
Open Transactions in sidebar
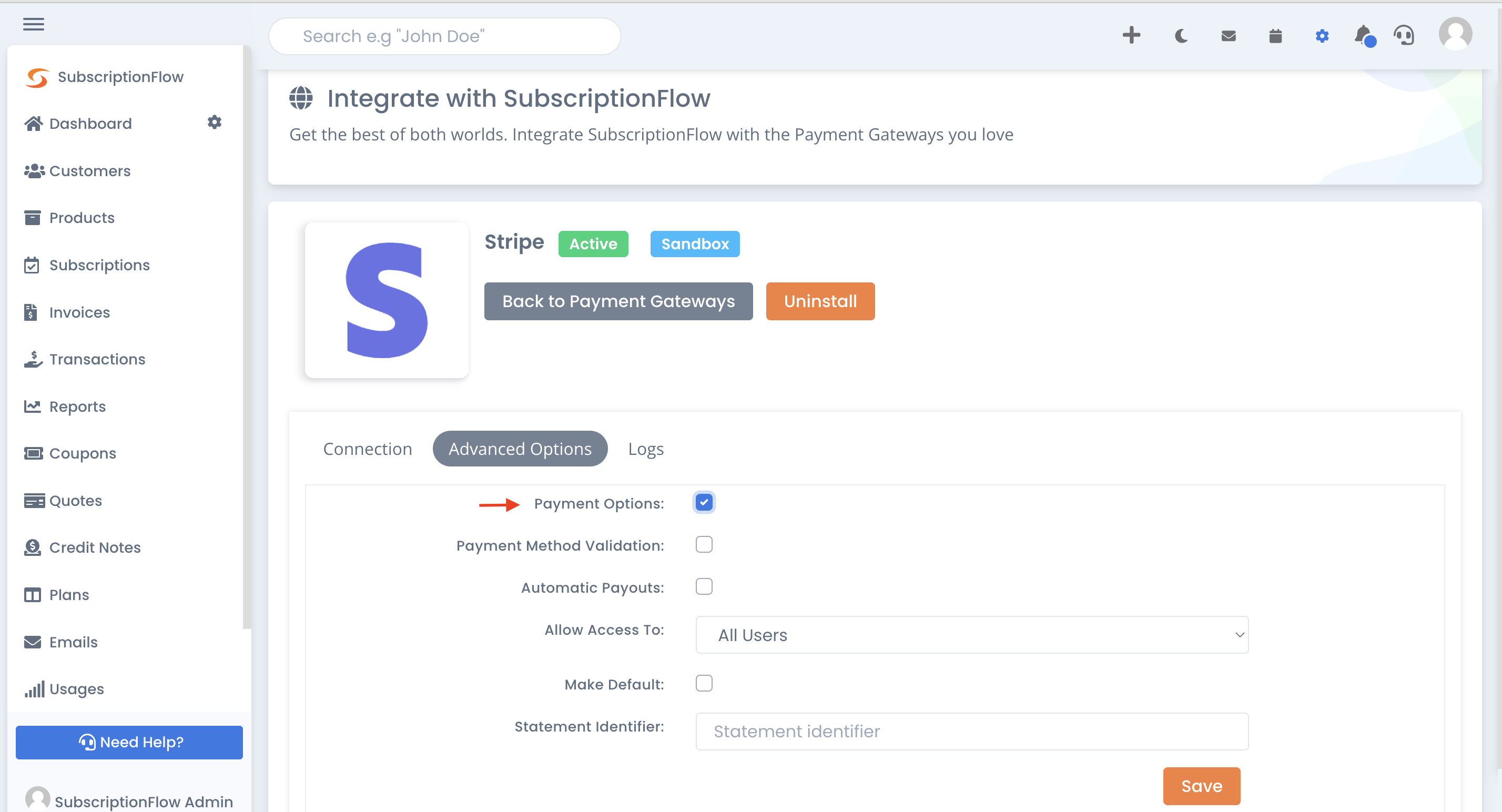click(x=97, y=359)
